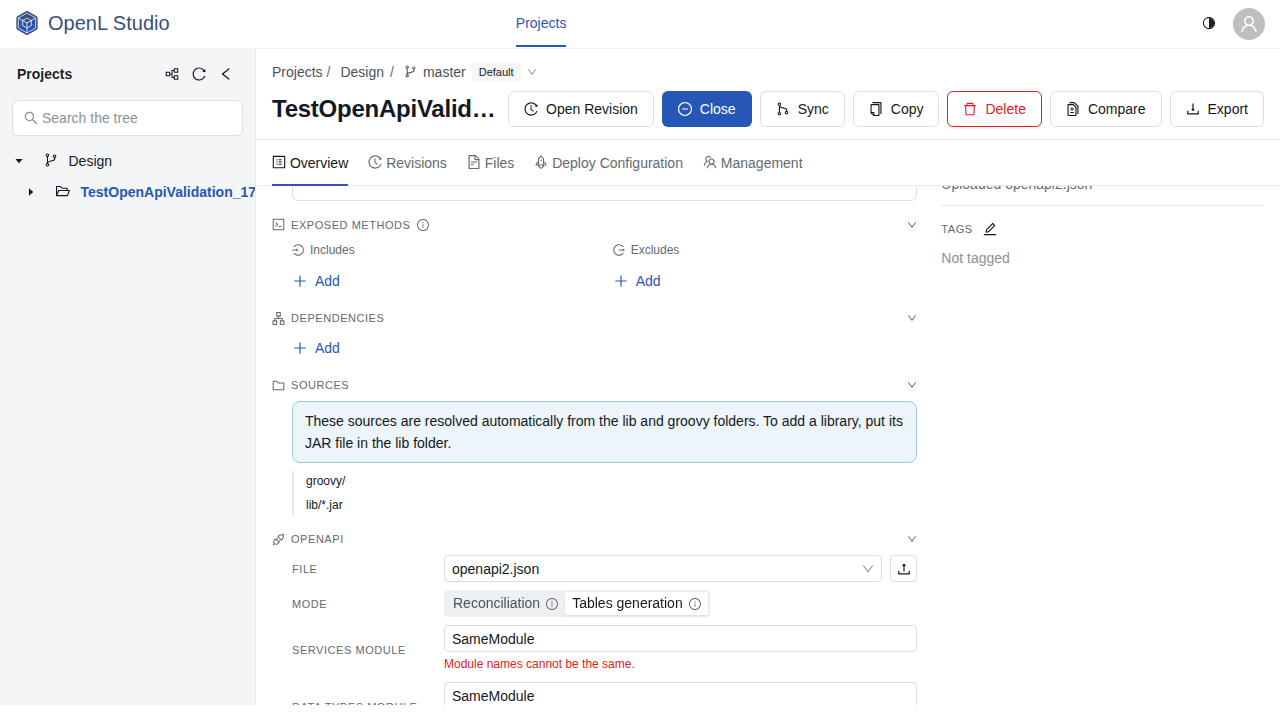Collapse the Dependencies section
Screen dimensions: 1280x720
tap(911, 318)
